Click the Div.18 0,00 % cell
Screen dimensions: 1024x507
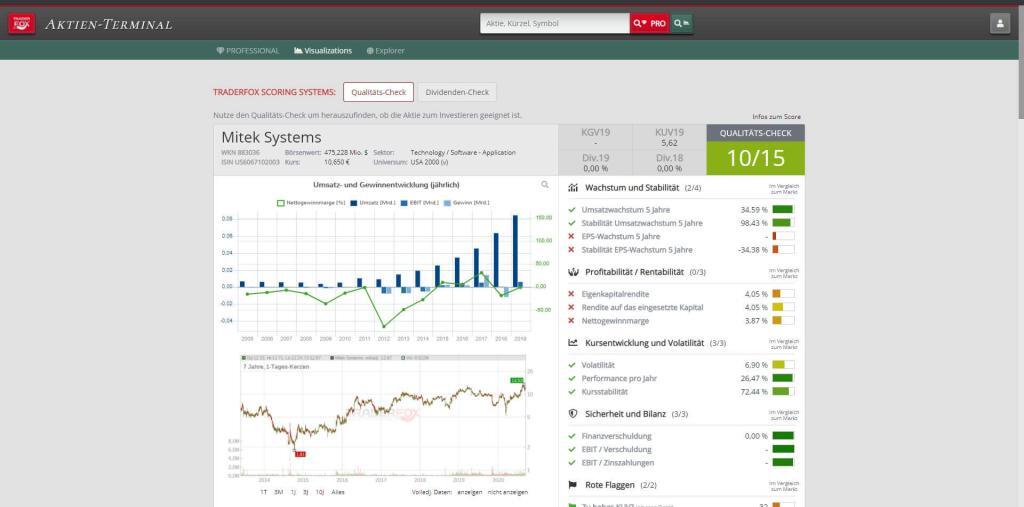pyautogui.click(x=669, y=163)
